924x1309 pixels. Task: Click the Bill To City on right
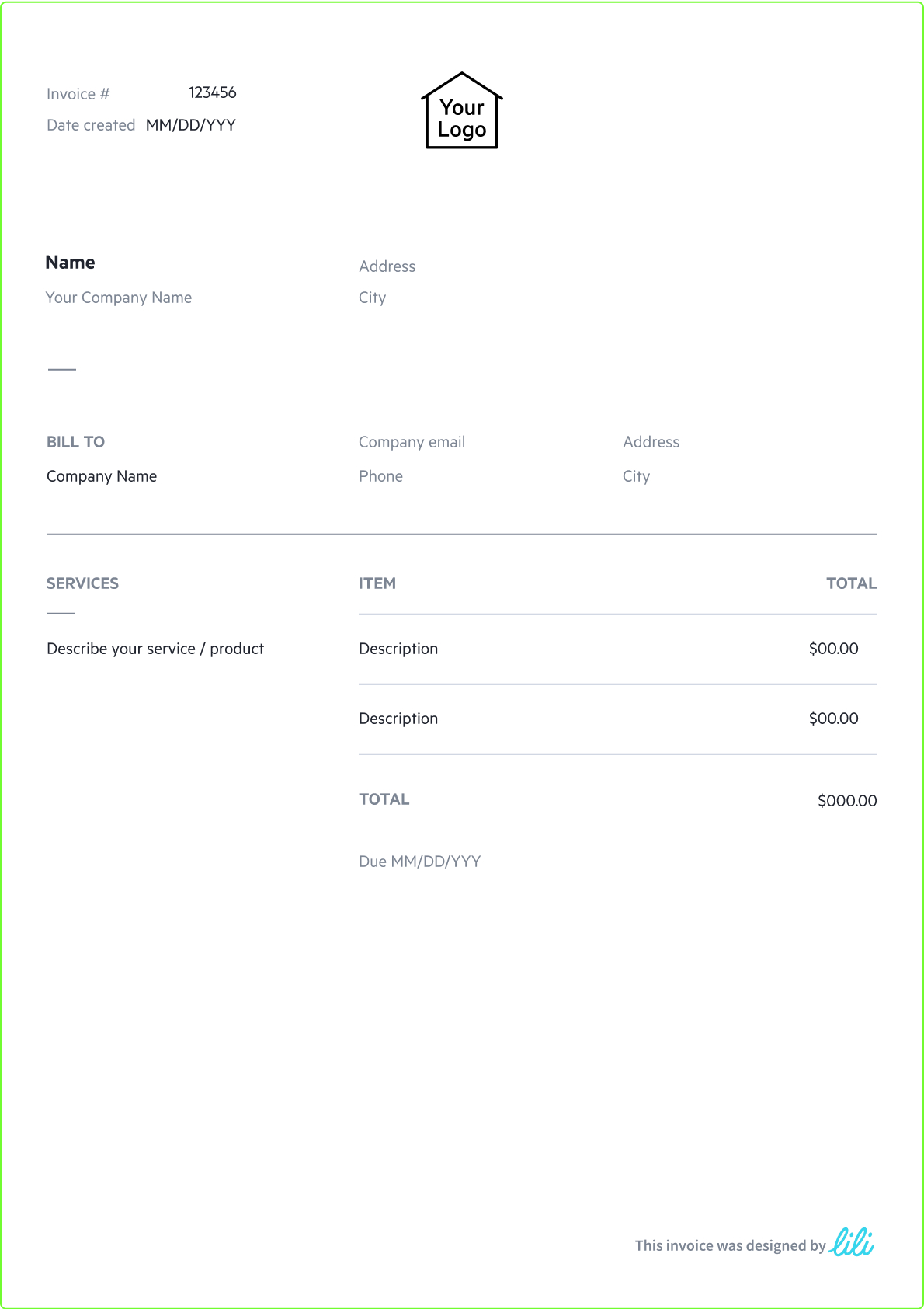coord(636,476)
